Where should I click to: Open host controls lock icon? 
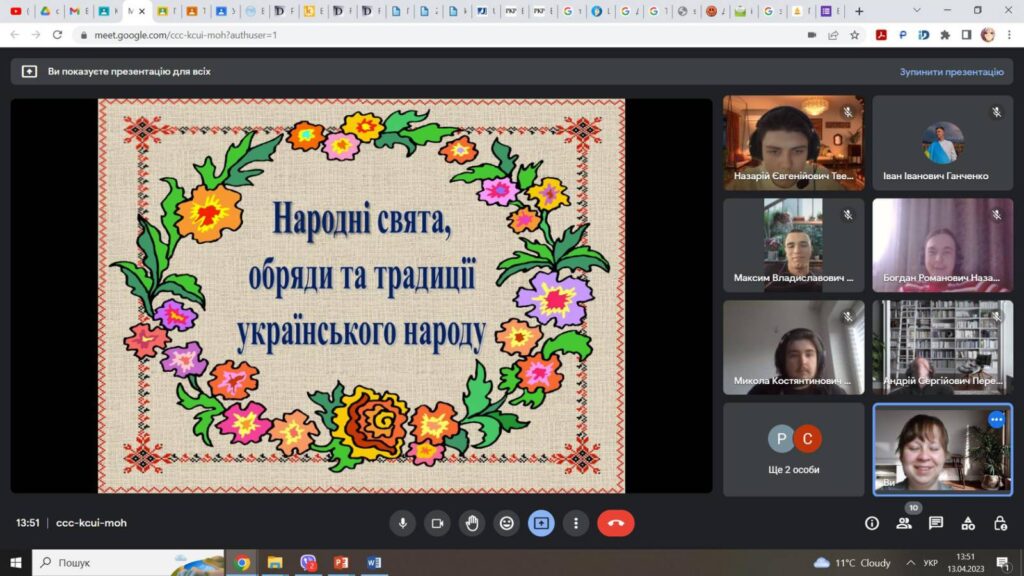(1000, 523)
